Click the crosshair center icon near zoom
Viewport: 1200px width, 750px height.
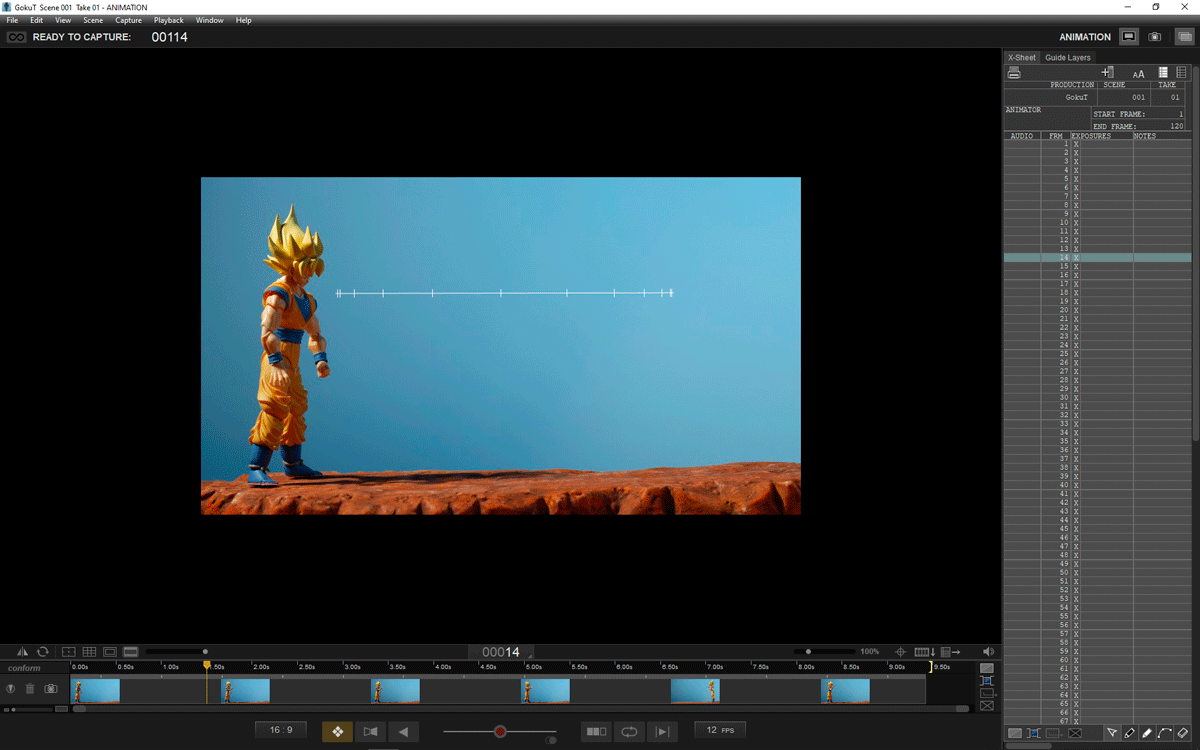click(900, 652)
